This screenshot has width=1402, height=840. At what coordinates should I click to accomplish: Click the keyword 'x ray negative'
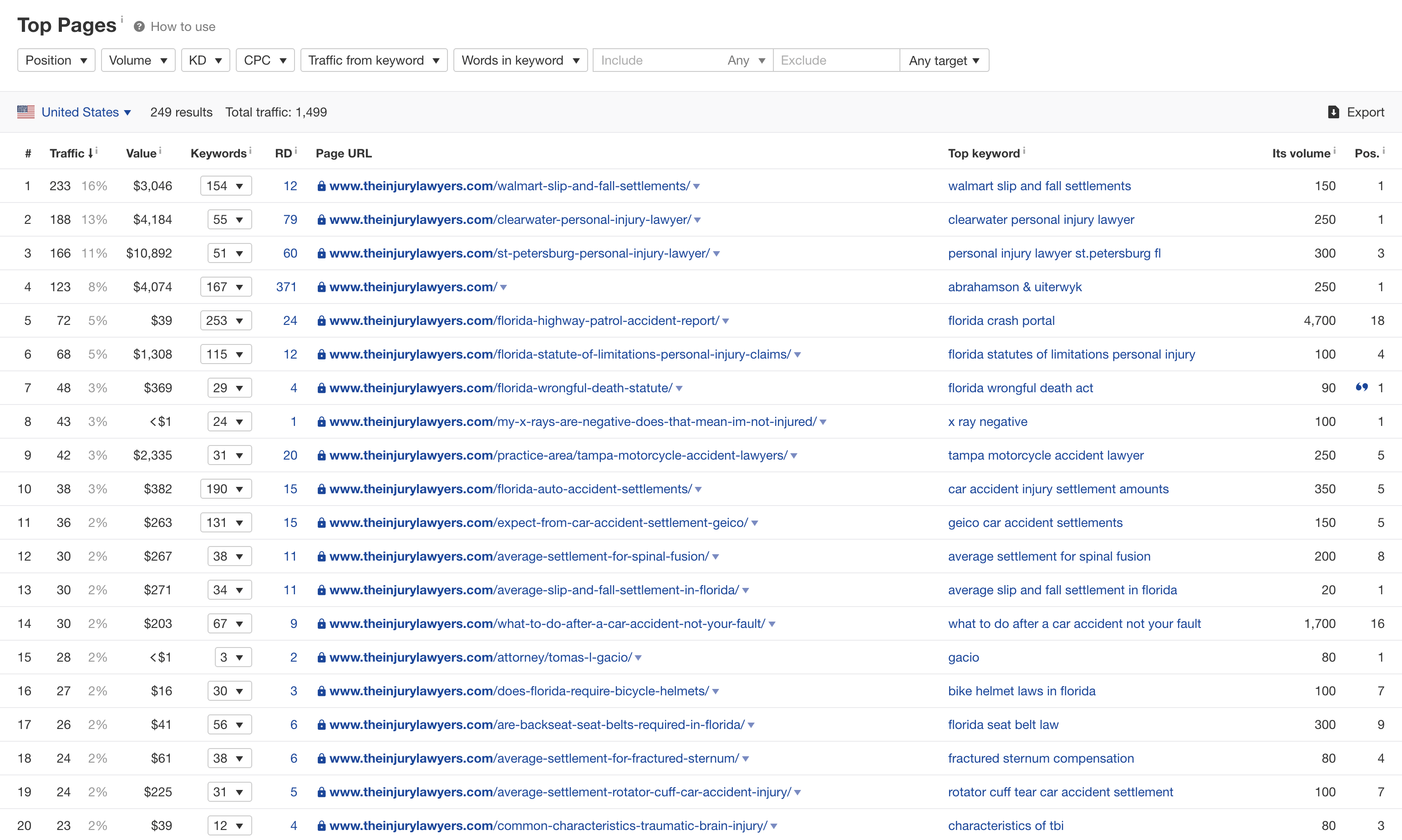pyautogui.click(x=988, y=422)
